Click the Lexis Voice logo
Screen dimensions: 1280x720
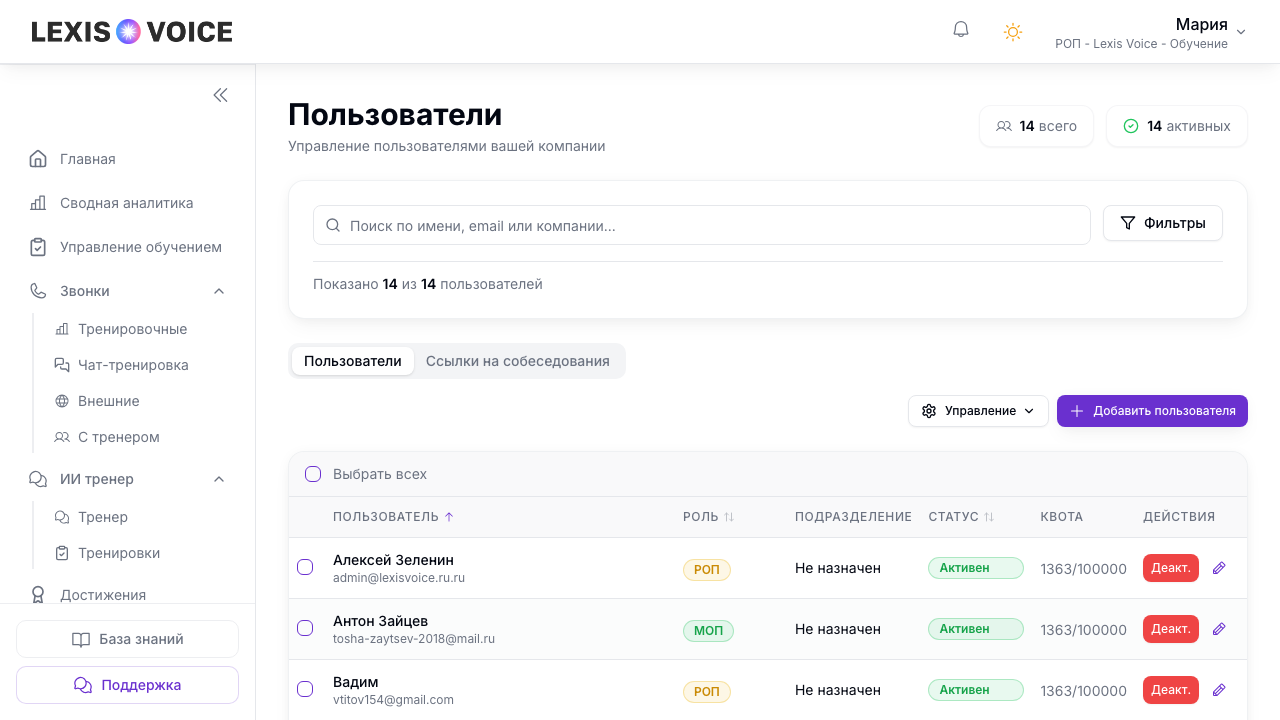[x=132, y=32]
